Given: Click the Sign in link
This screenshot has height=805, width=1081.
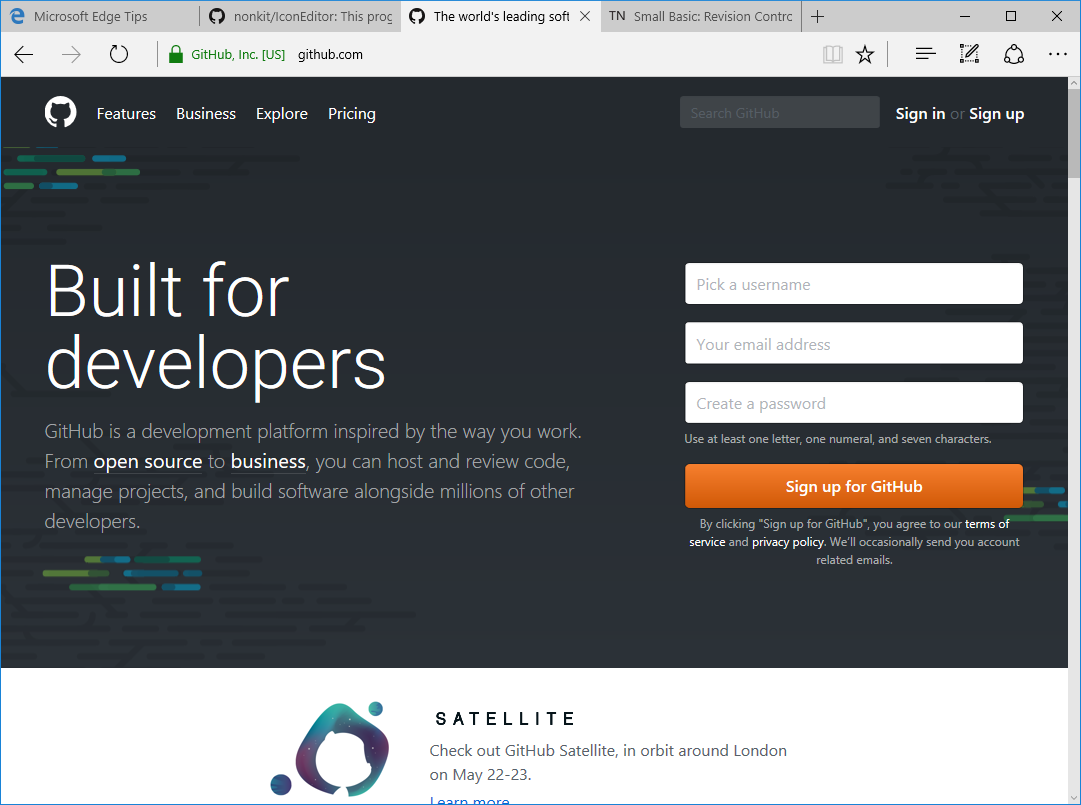Looking at the screenshot, I should coord(920,114).
